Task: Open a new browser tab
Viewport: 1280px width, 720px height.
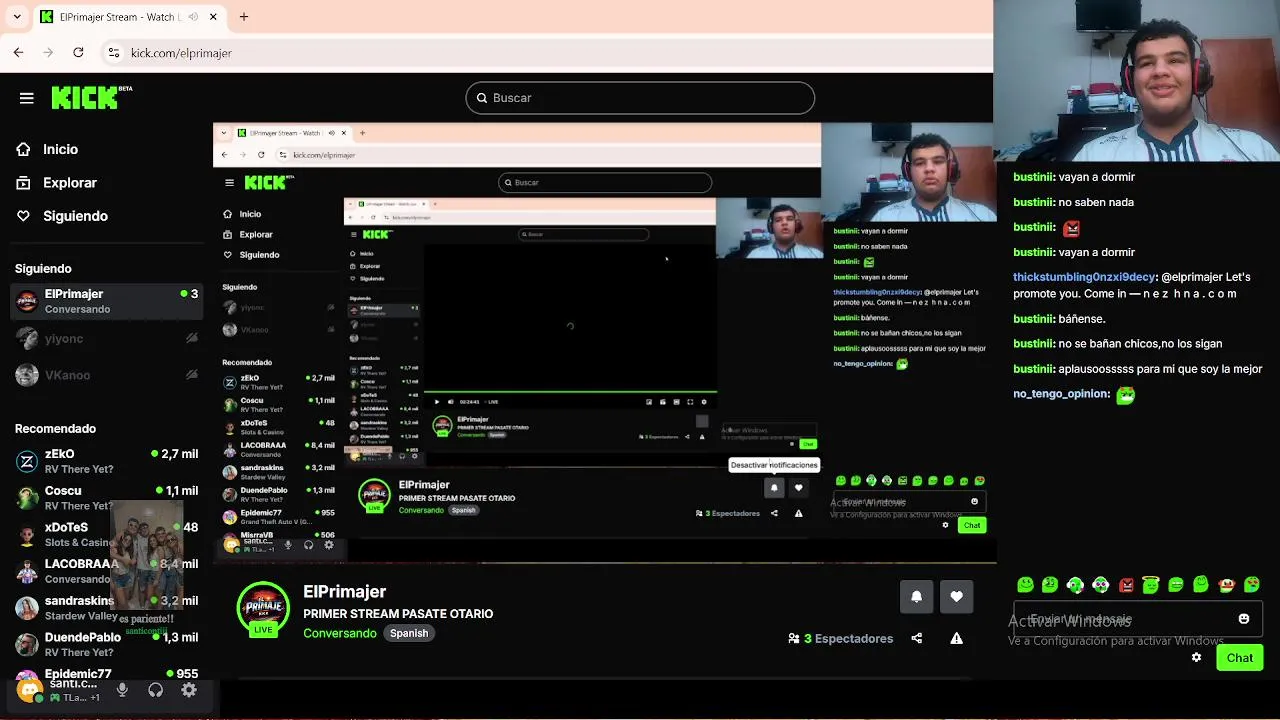Action: pyautogui.click(x=243, y=17)
